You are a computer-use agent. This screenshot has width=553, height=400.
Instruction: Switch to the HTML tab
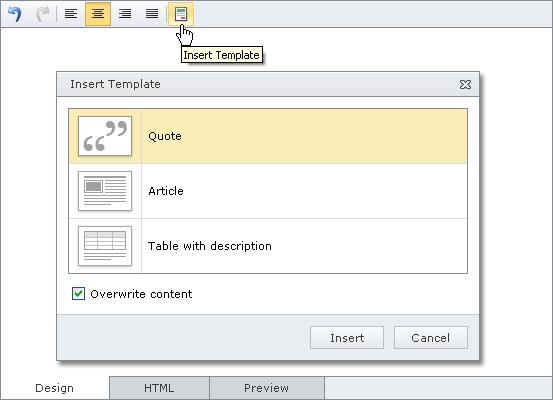tap(159, 388)
